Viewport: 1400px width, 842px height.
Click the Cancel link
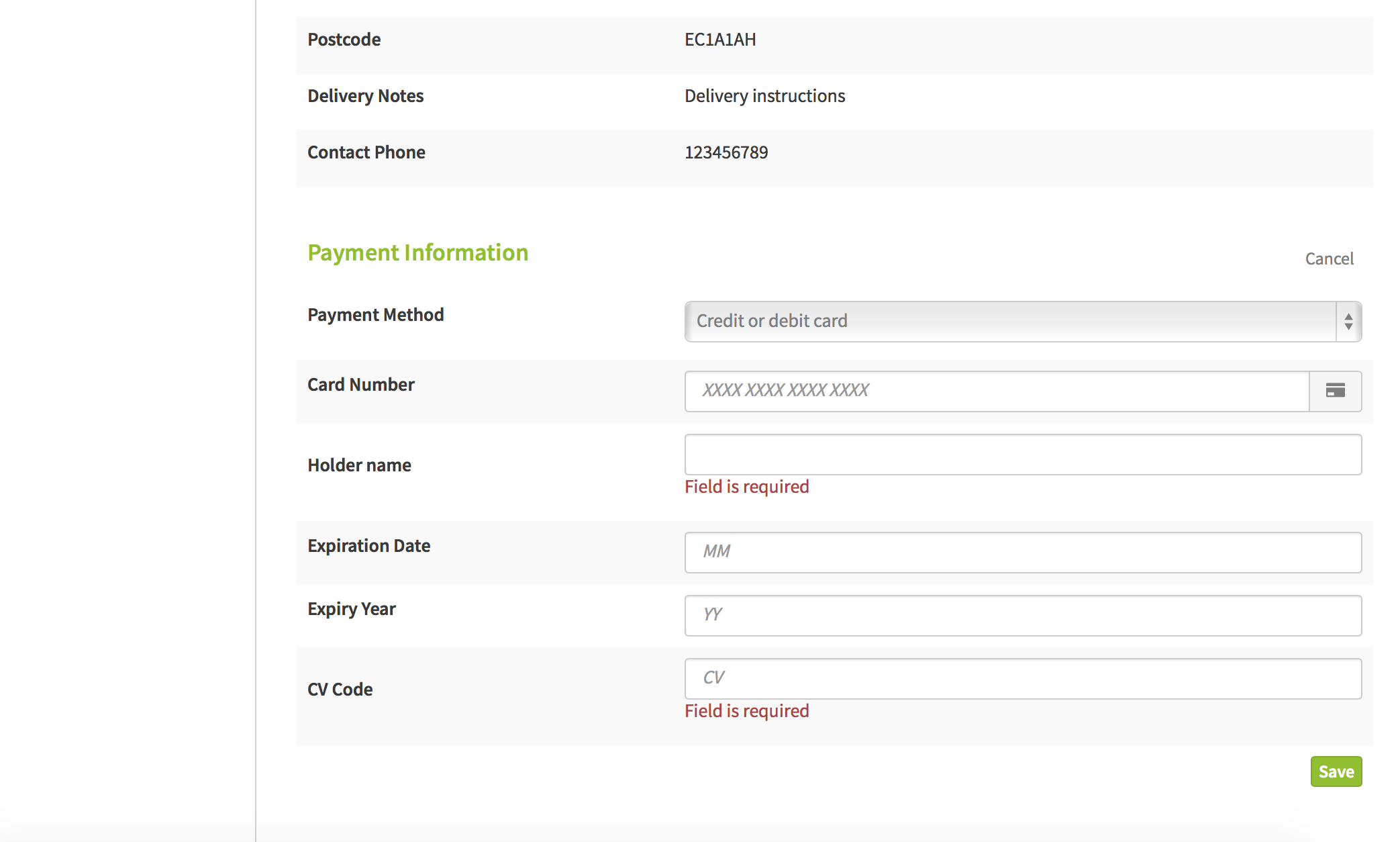pyautogui.click(x=1329, y=259)
